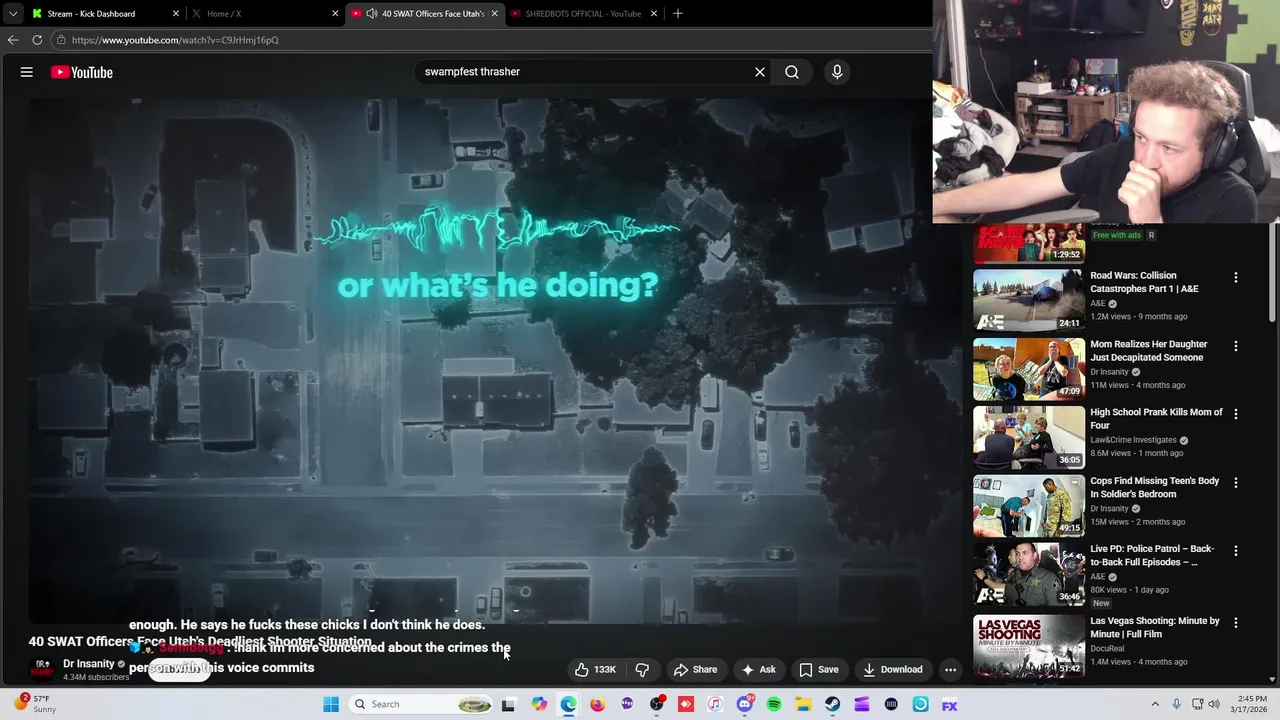The width and height of the screenshot is (1280, 720).
Task: Open File Explorer from the taskbar
Action: [803, 704]
